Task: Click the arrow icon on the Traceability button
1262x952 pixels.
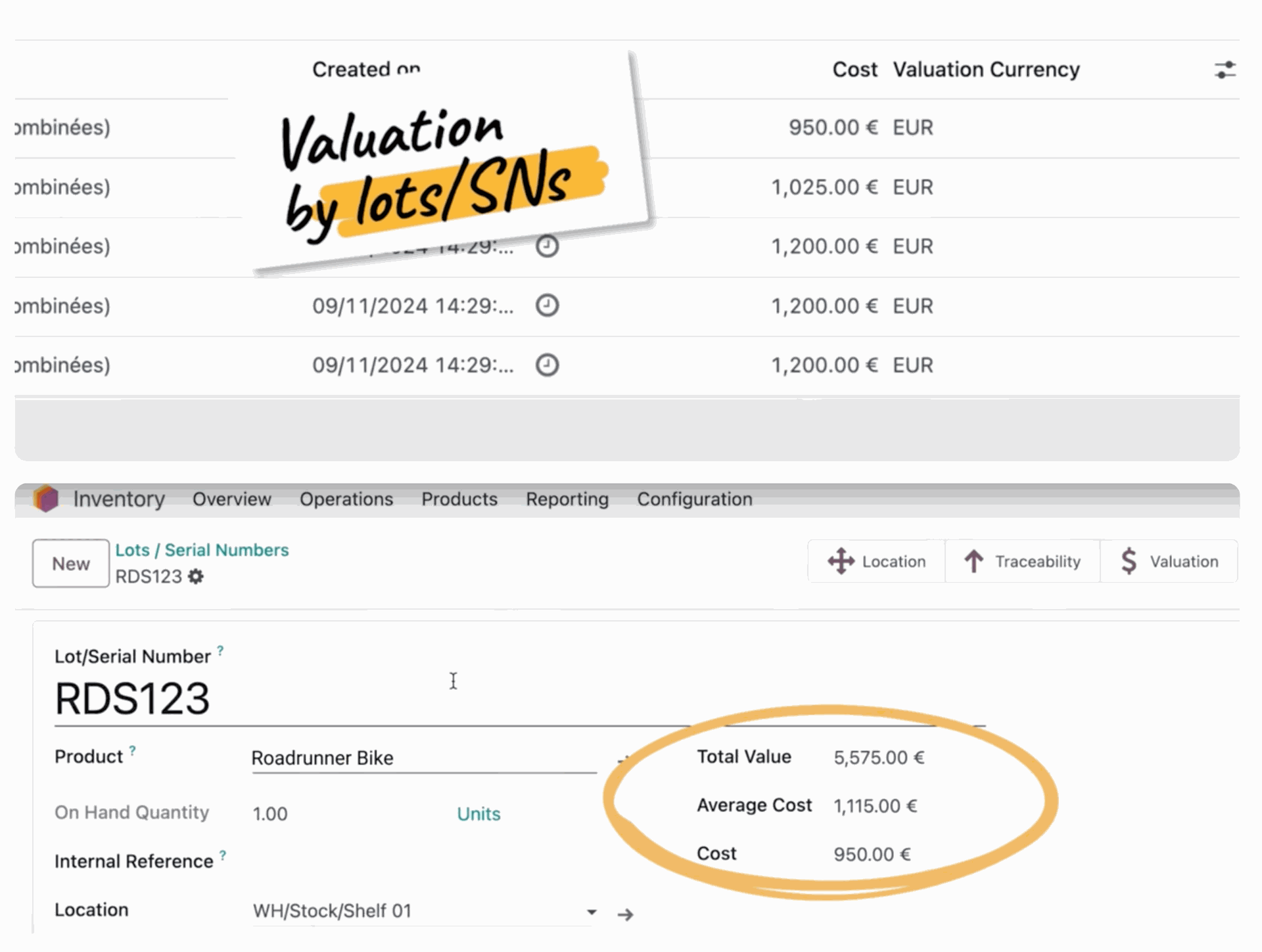Action: click(975, 561)
